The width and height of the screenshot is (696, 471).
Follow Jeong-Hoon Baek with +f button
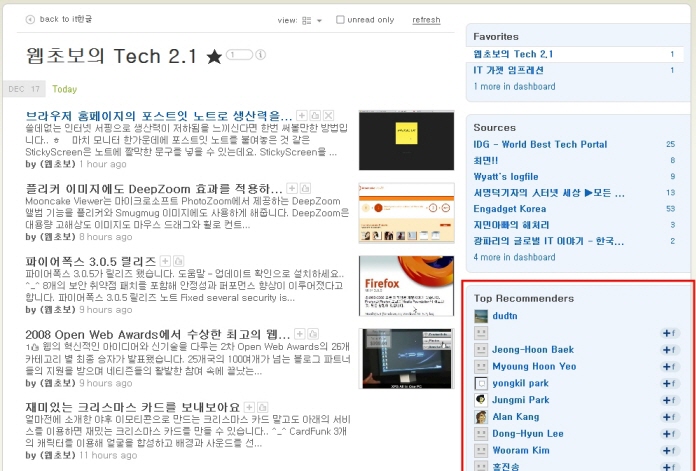(669, 350)
